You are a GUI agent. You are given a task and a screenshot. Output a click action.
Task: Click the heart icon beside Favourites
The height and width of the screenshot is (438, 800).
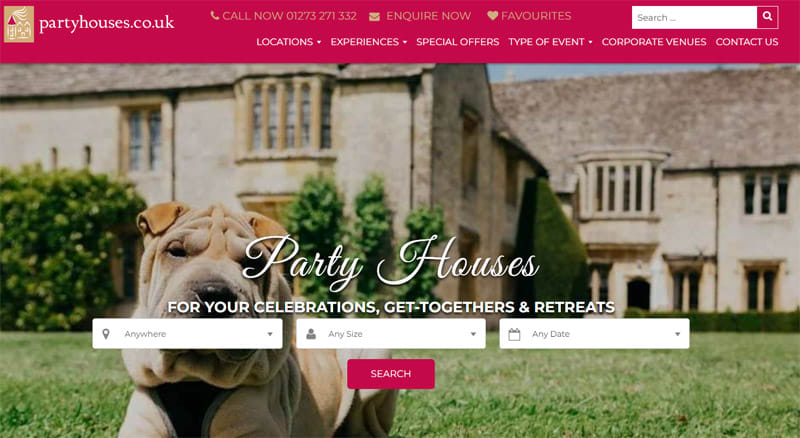point(492,16)
